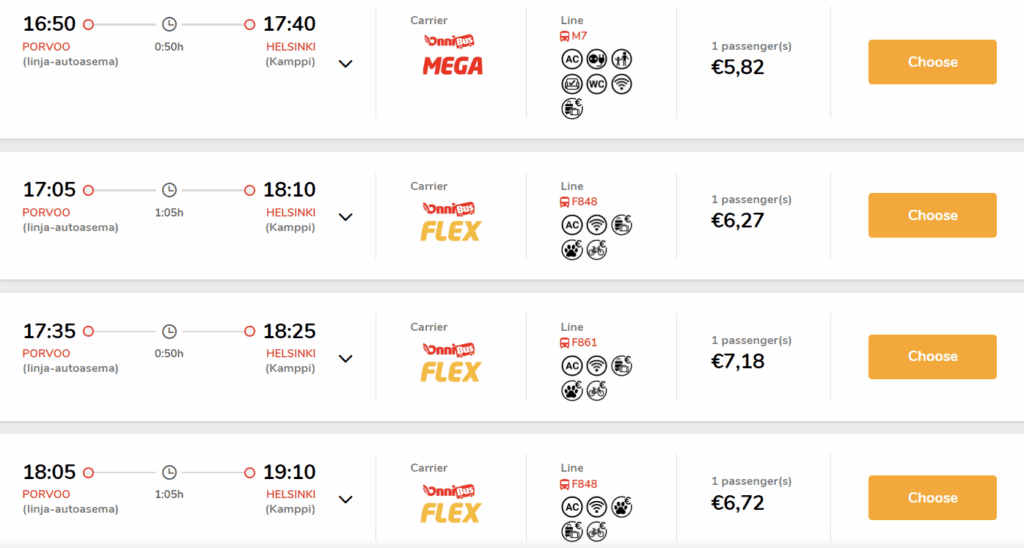The width and height of the screenshot is (1024, 548).
Task: Click the pet paw icon on the 17:05 bus
Action: 571,250
